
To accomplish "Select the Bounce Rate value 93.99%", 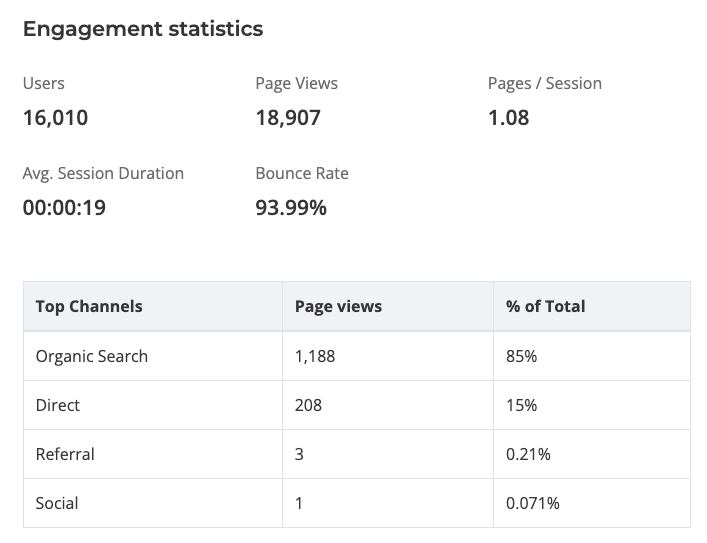I will tap(291, 208).
